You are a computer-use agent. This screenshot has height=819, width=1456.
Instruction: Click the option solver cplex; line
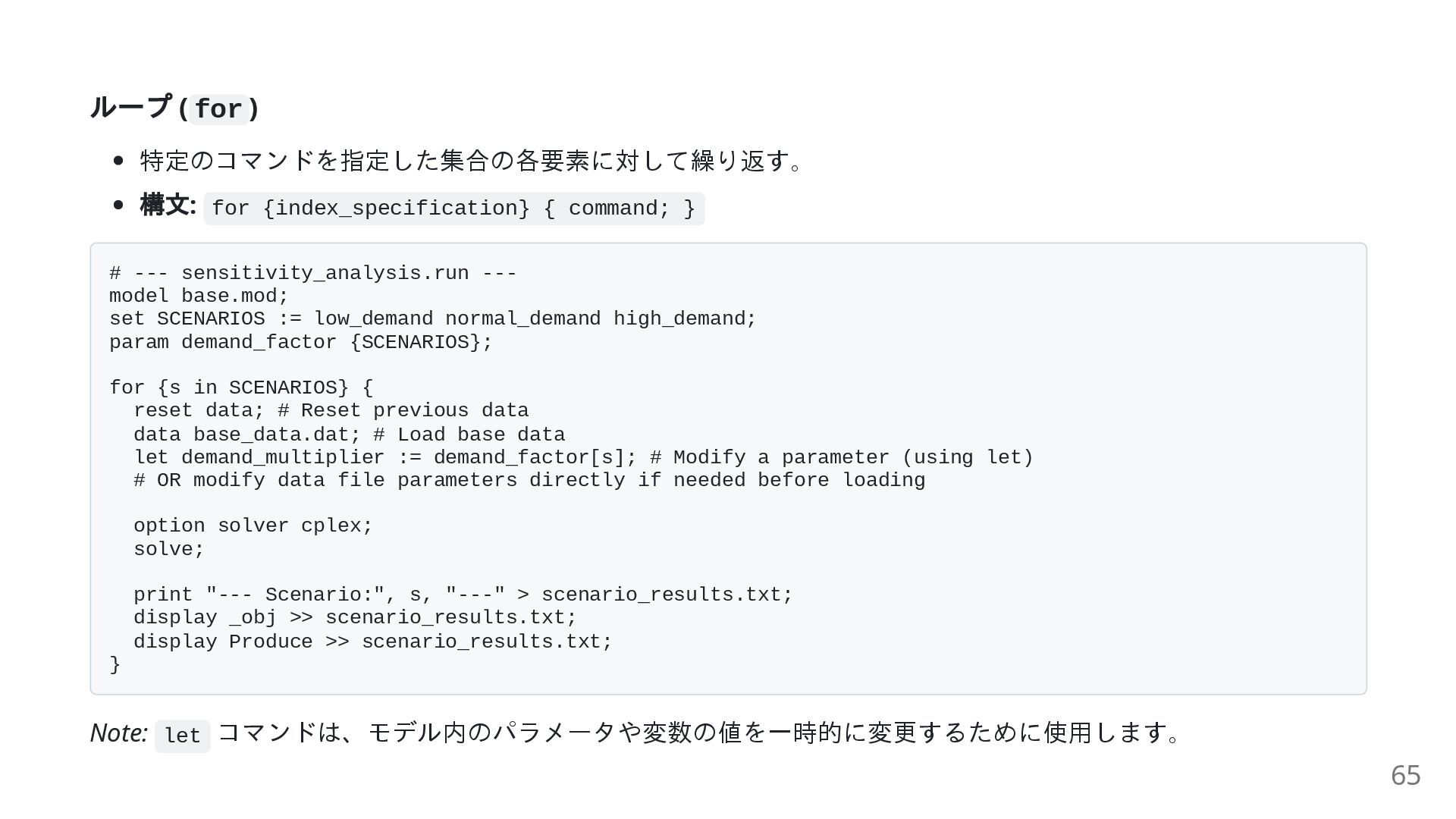253,526
